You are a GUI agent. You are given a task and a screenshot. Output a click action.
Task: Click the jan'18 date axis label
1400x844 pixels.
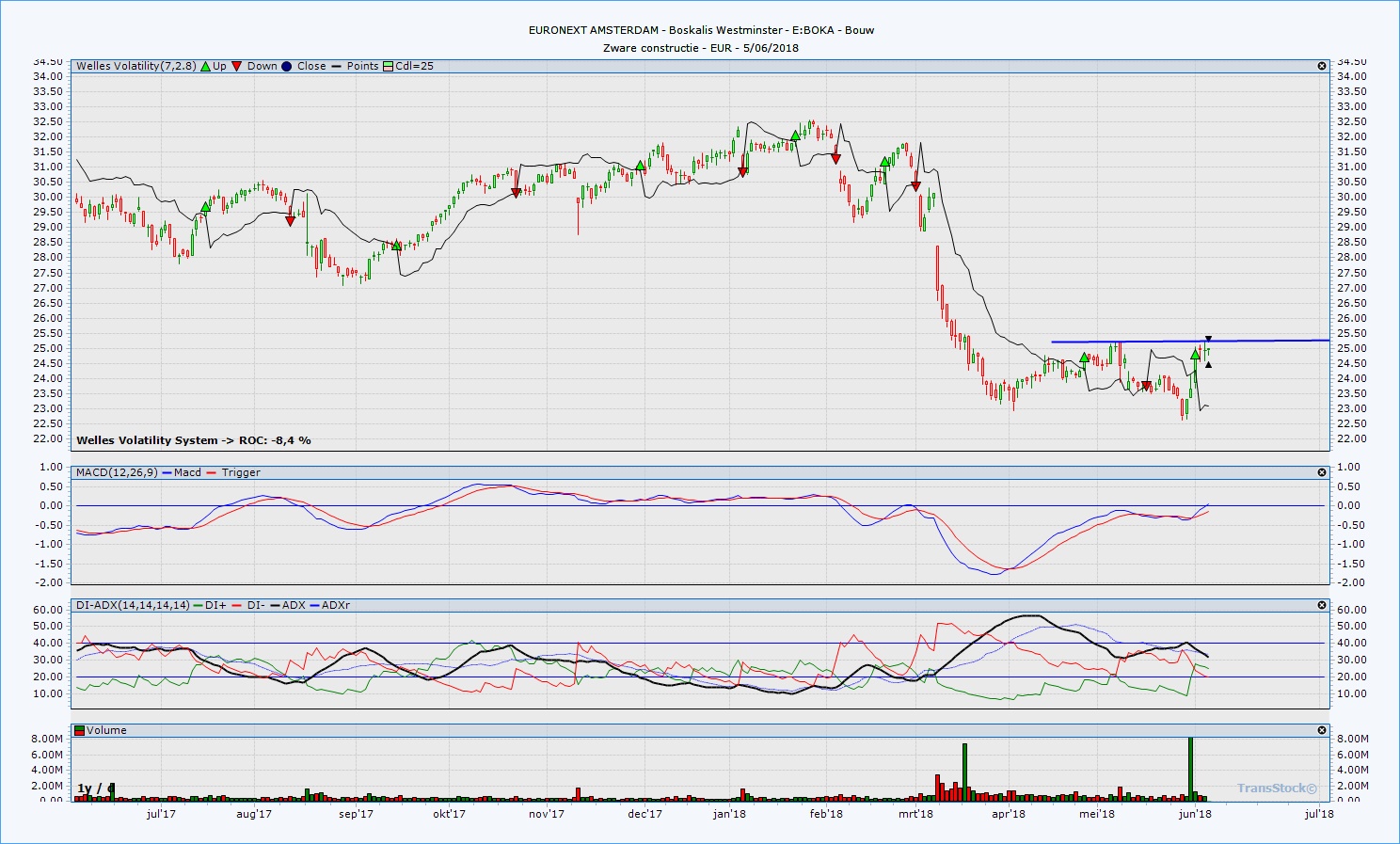[x=729, y=814]
